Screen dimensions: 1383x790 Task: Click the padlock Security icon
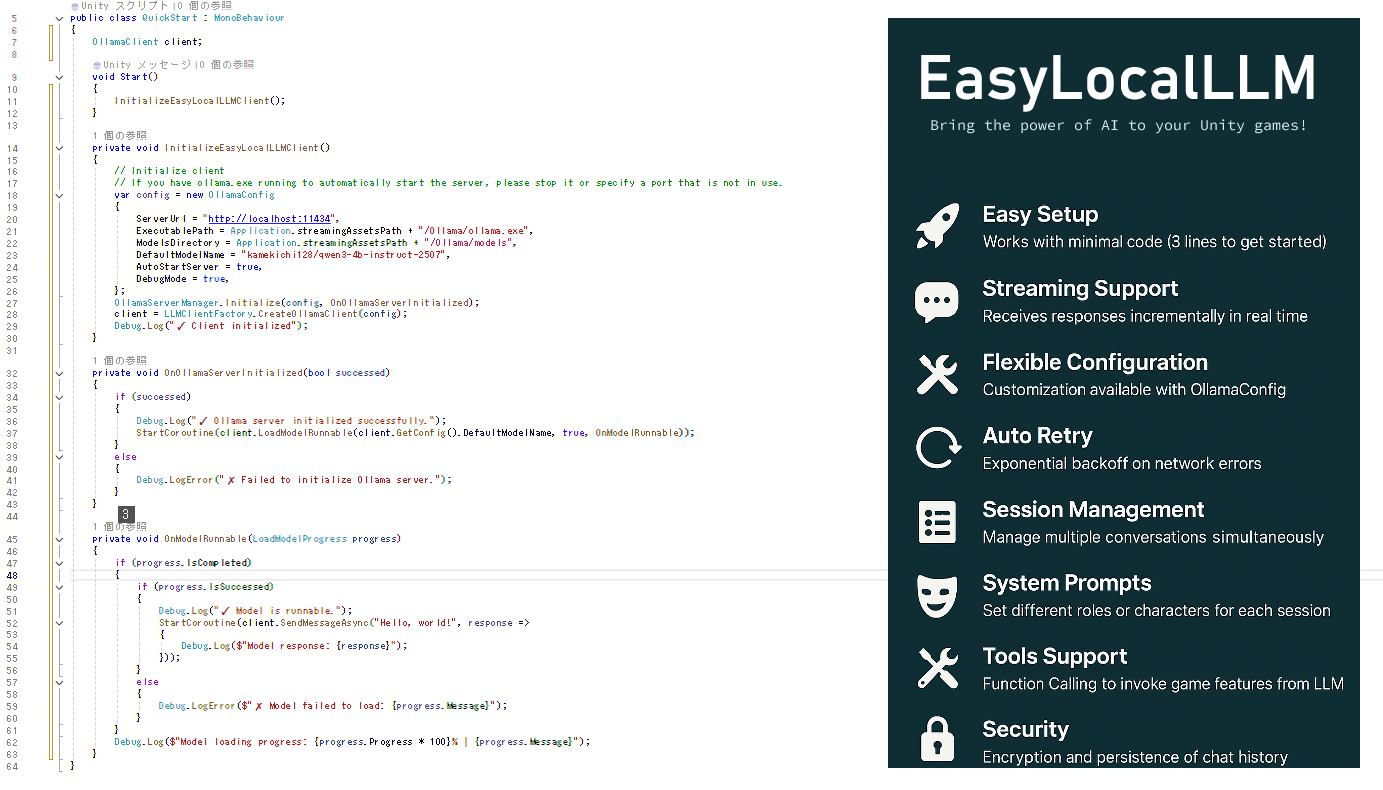point(937,741)
